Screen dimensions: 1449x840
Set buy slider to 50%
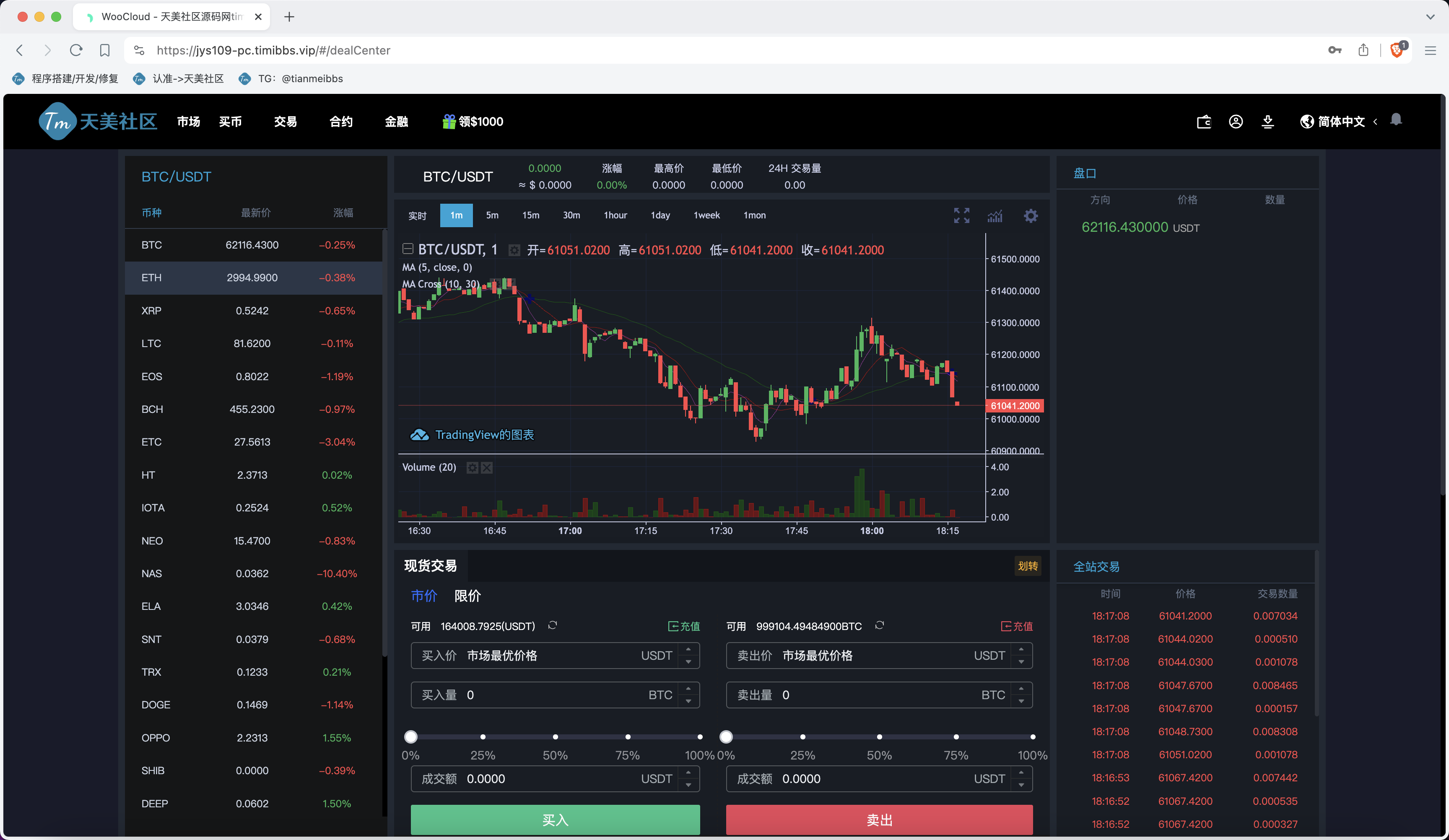555,736
